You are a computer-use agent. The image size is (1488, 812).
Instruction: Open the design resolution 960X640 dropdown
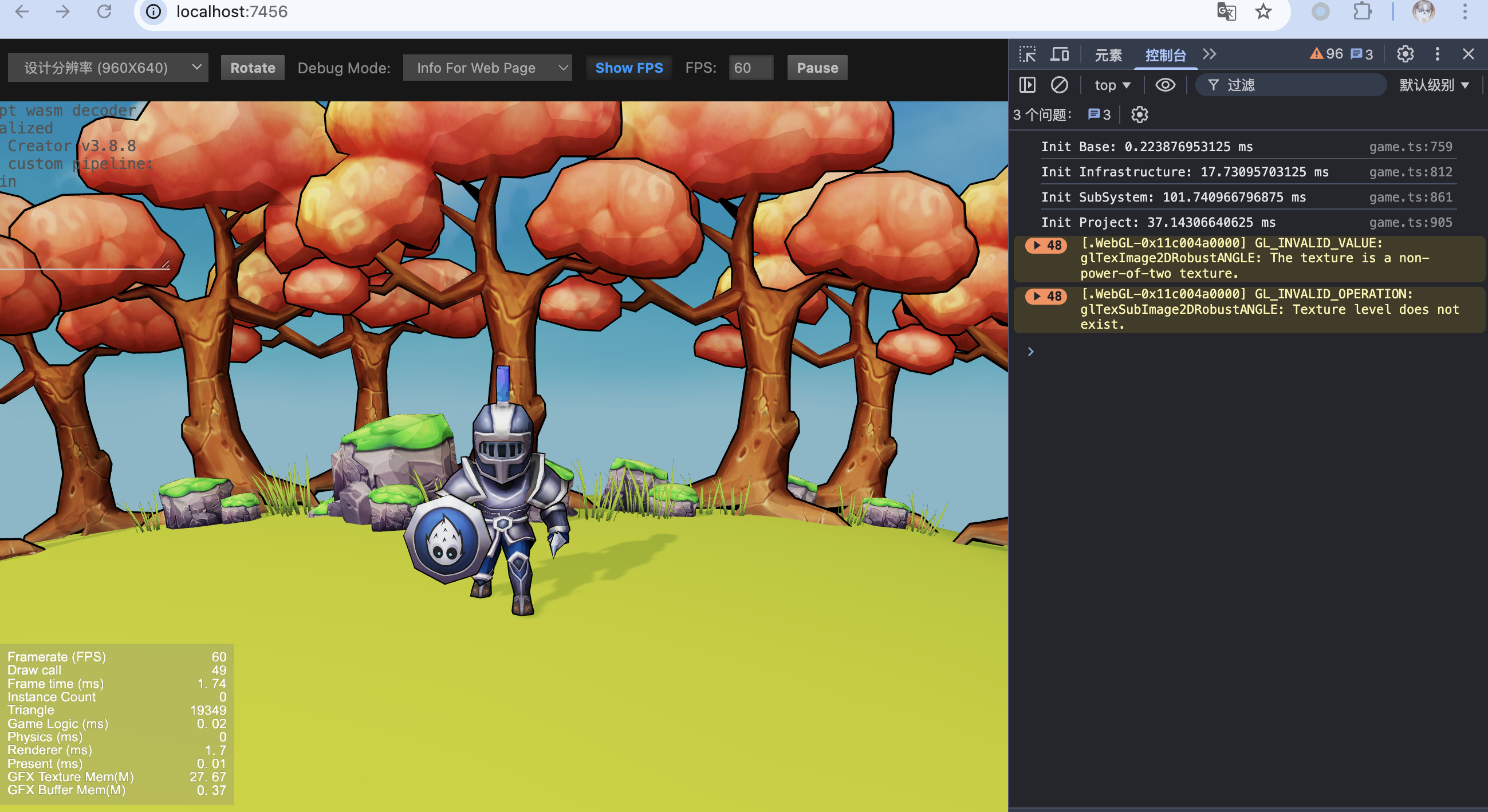click(x=108, y=68)
